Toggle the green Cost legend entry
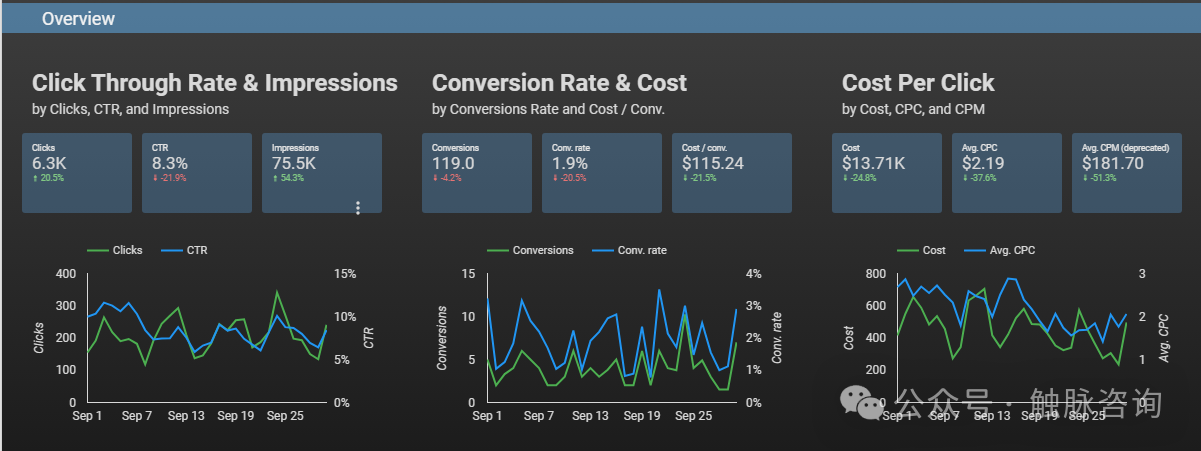The height and width of the screenshot is (451, 1201). (x=921, y=250)
